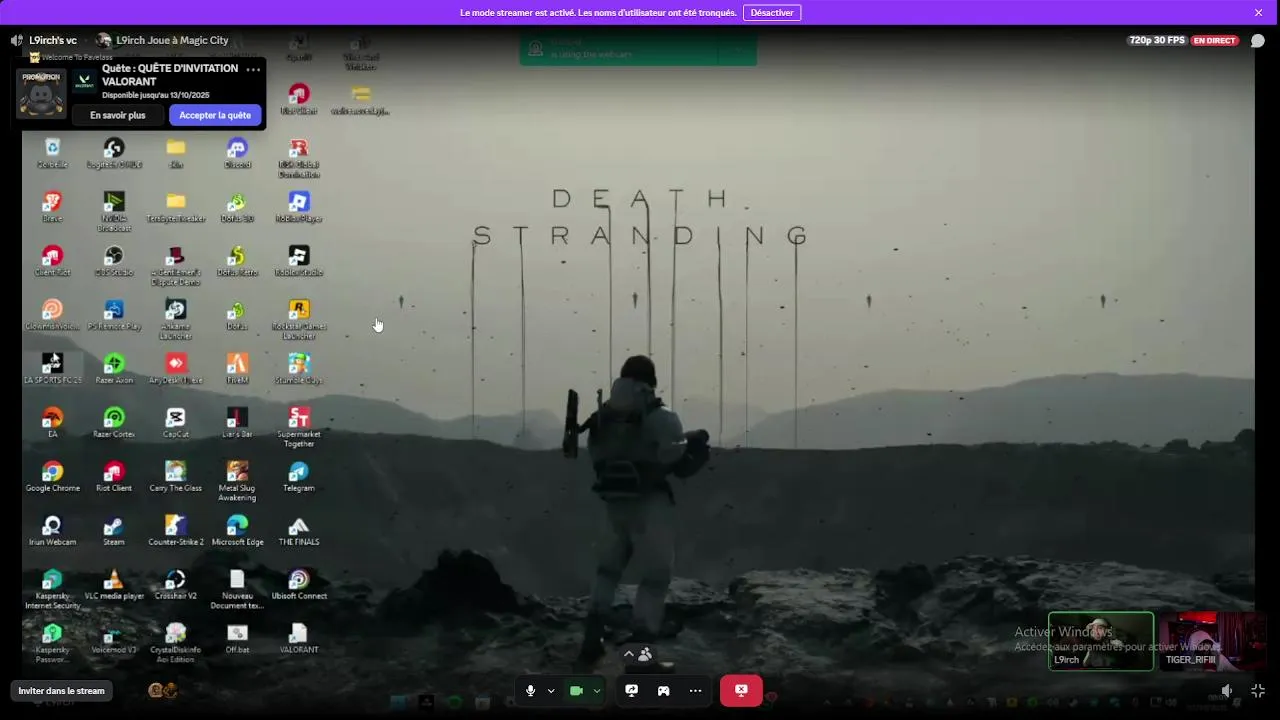The height and width of the screenshot is (720, 1280).
Task: Click Iriun Webcam desktop icon
Action: click(x=52, y=531)
